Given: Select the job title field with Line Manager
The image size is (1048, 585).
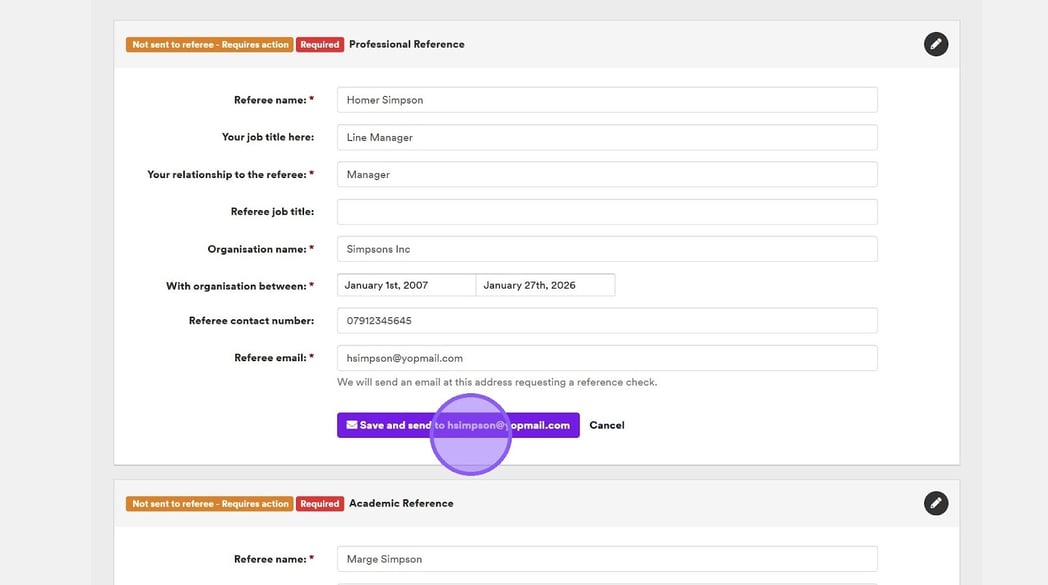Looking at the screenshot, I should (606, 137).
